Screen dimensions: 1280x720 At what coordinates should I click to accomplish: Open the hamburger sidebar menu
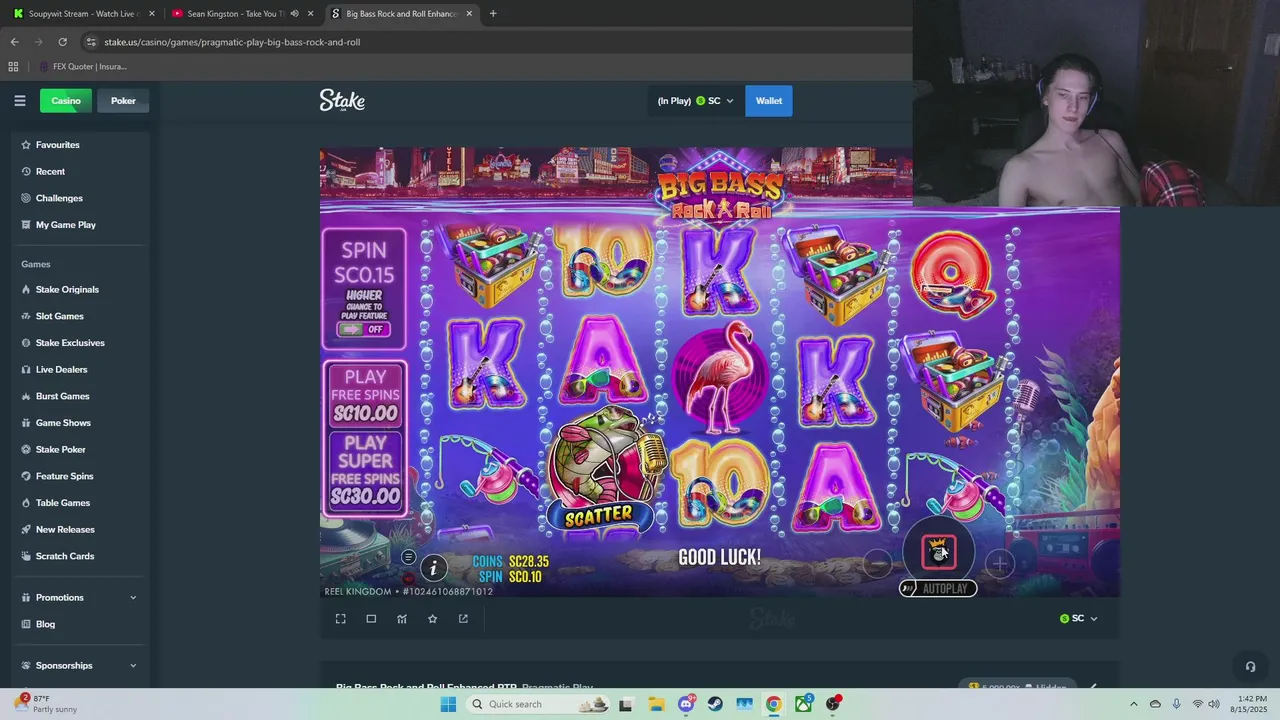click(19, 101)
